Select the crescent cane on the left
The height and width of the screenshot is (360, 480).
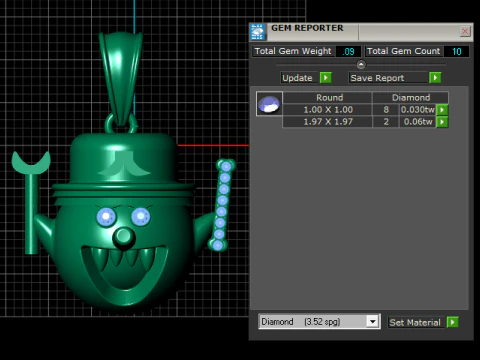tap(31, 203)
